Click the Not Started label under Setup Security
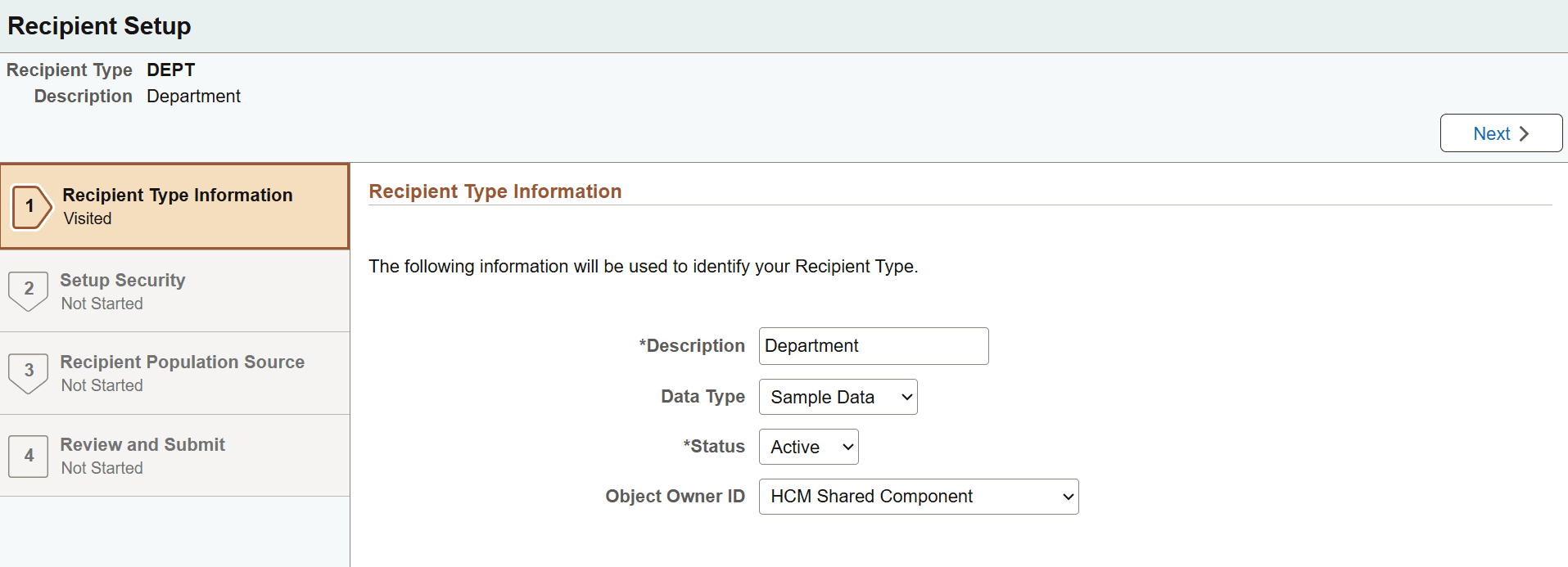This screenshot has height=567, width=1568. click(102, 304)
